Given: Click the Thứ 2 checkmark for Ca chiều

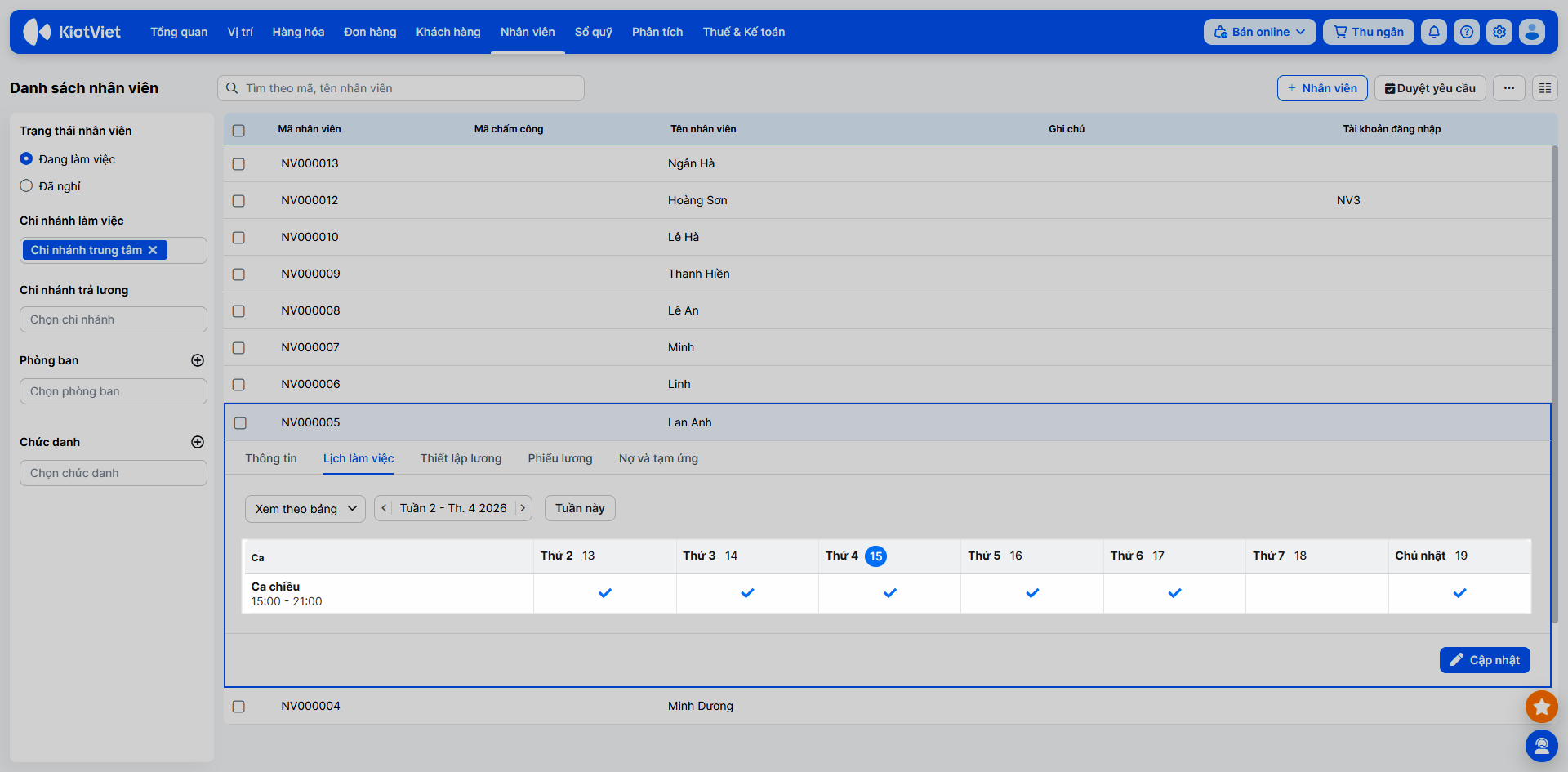Looking at the screenshot, I should pyautogui.click(x=605, y=593).
